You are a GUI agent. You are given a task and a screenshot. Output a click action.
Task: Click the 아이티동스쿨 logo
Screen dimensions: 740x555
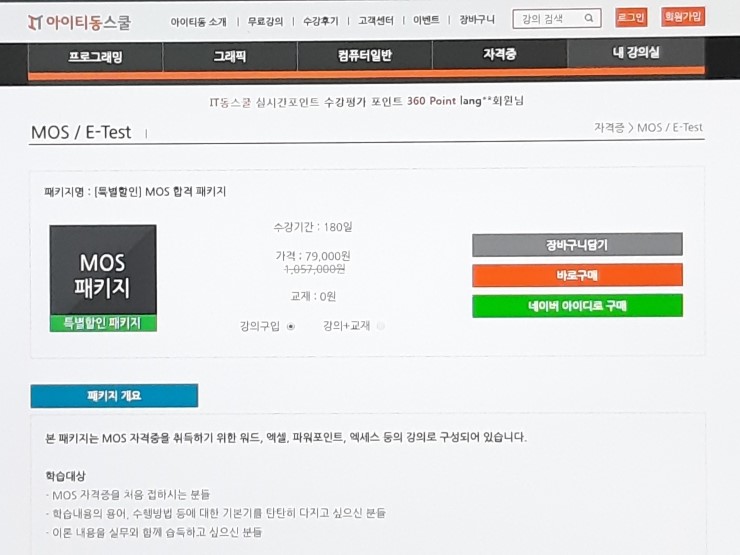pyautogui.click(x=79, y=22)
